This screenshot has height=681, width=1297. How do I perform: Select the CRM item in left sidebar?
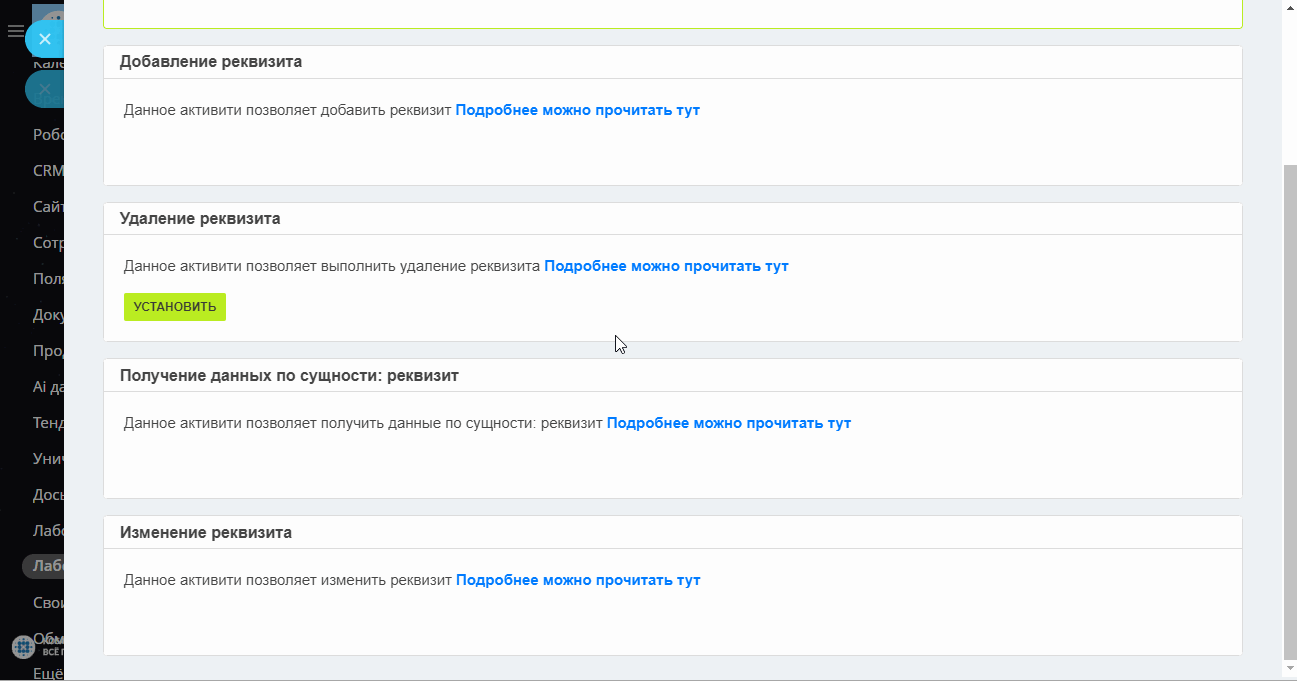tap(48, 171)
